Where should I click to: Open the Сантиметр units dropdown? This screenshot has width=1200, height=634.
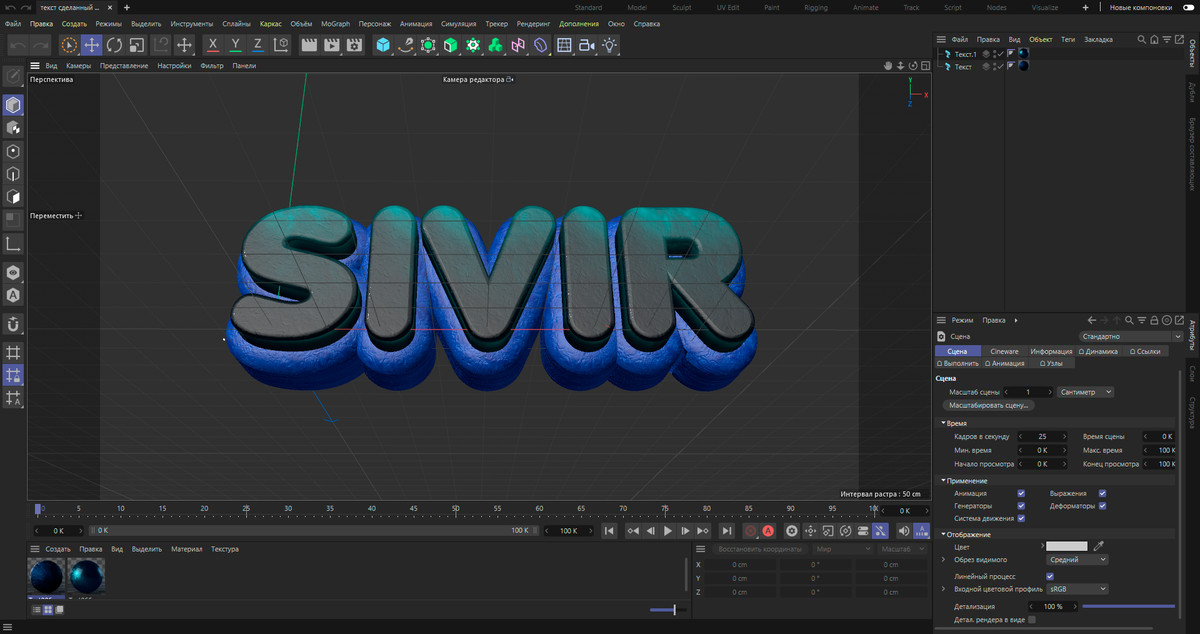pyautogui.click(x=1086, y=392)
